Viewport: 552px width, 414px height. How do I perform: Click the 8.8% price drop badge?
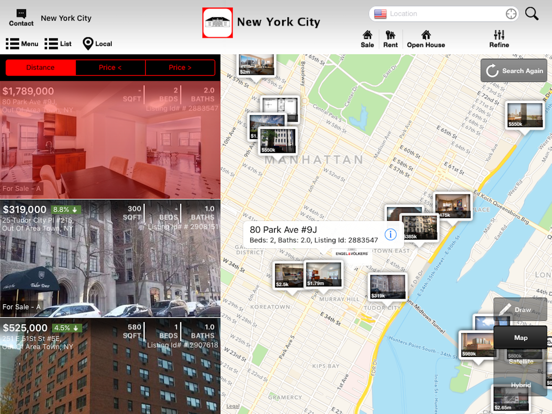[66, 210]
